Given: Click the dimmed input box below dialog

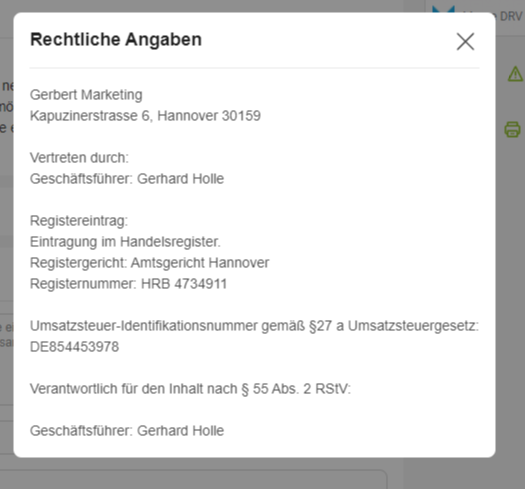Looking at the screenshot, I should (x=193, y=479).
